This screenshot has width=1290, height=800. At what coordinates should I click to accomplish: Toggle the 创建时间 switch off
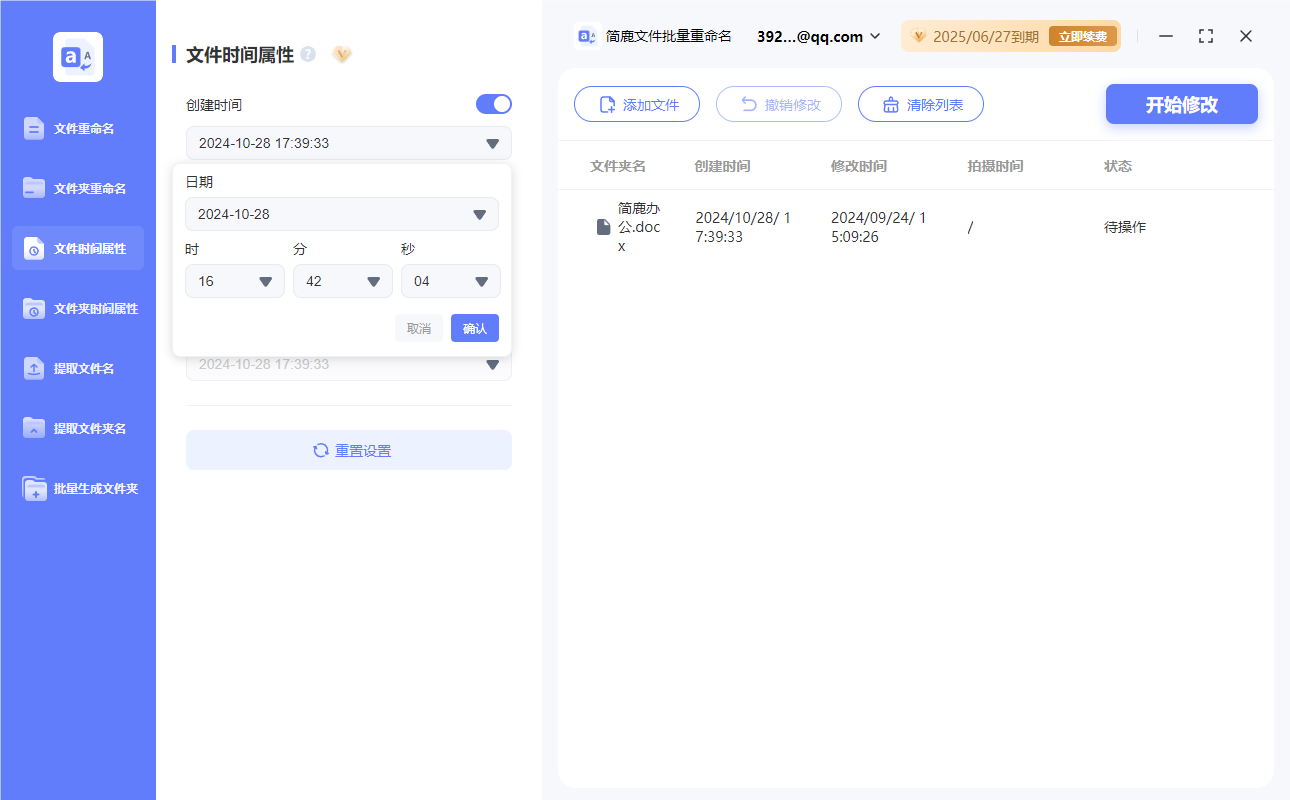coord(493,104)
